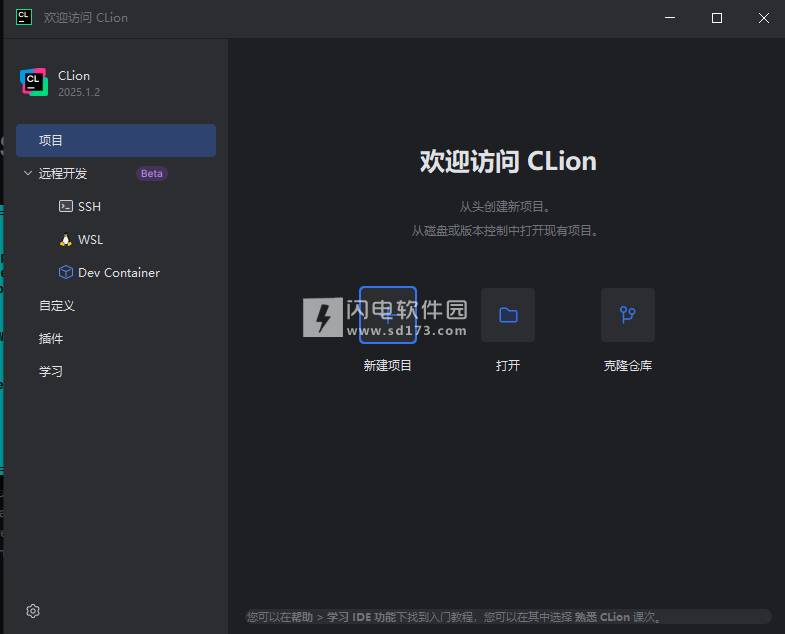This screenshot has height=634, width=785.
Task: Minimize the CLion welcome window
Action: point(670,18)
